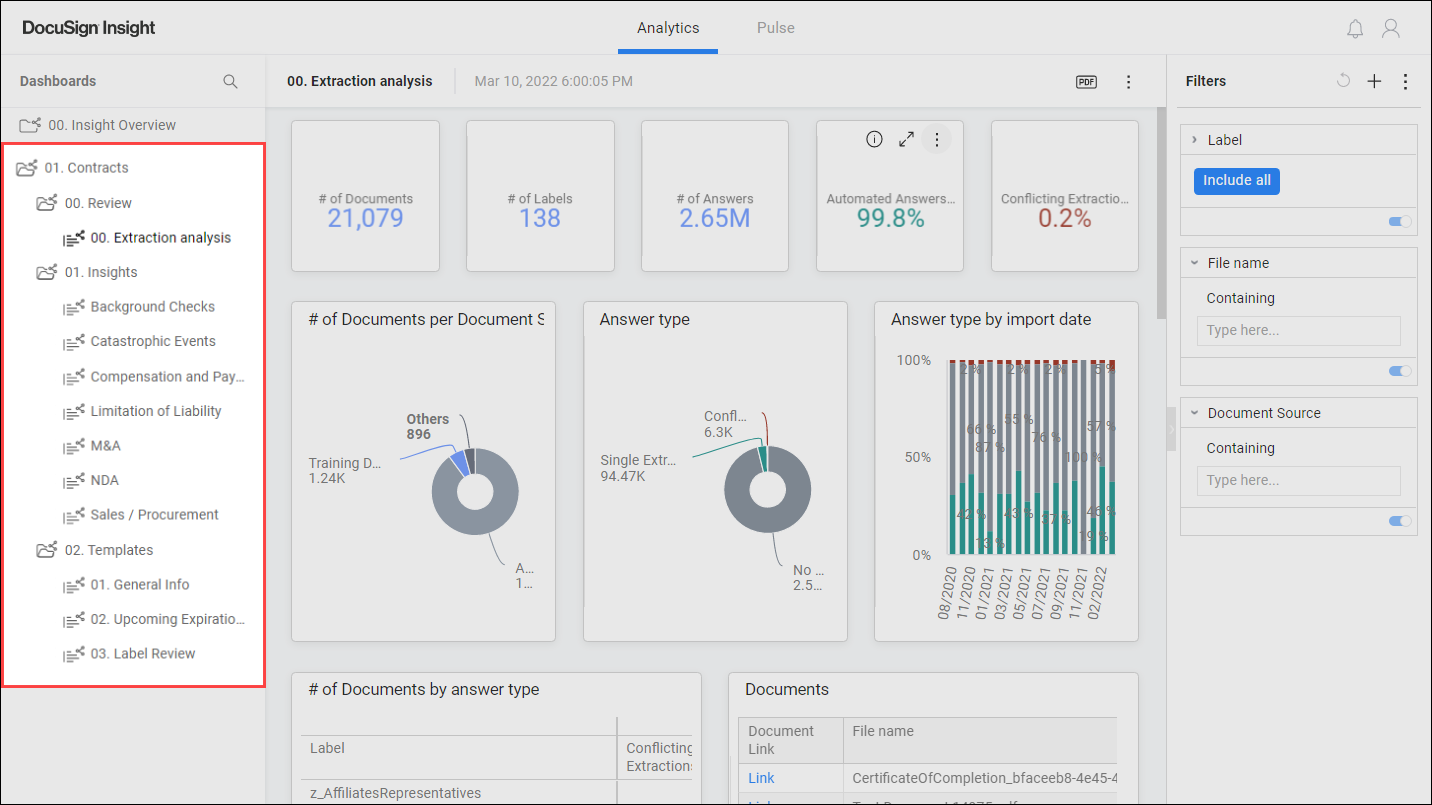Screen dimensions: 1432x805
Task: Switch to the Pulse tab
Action: (775, 28)
